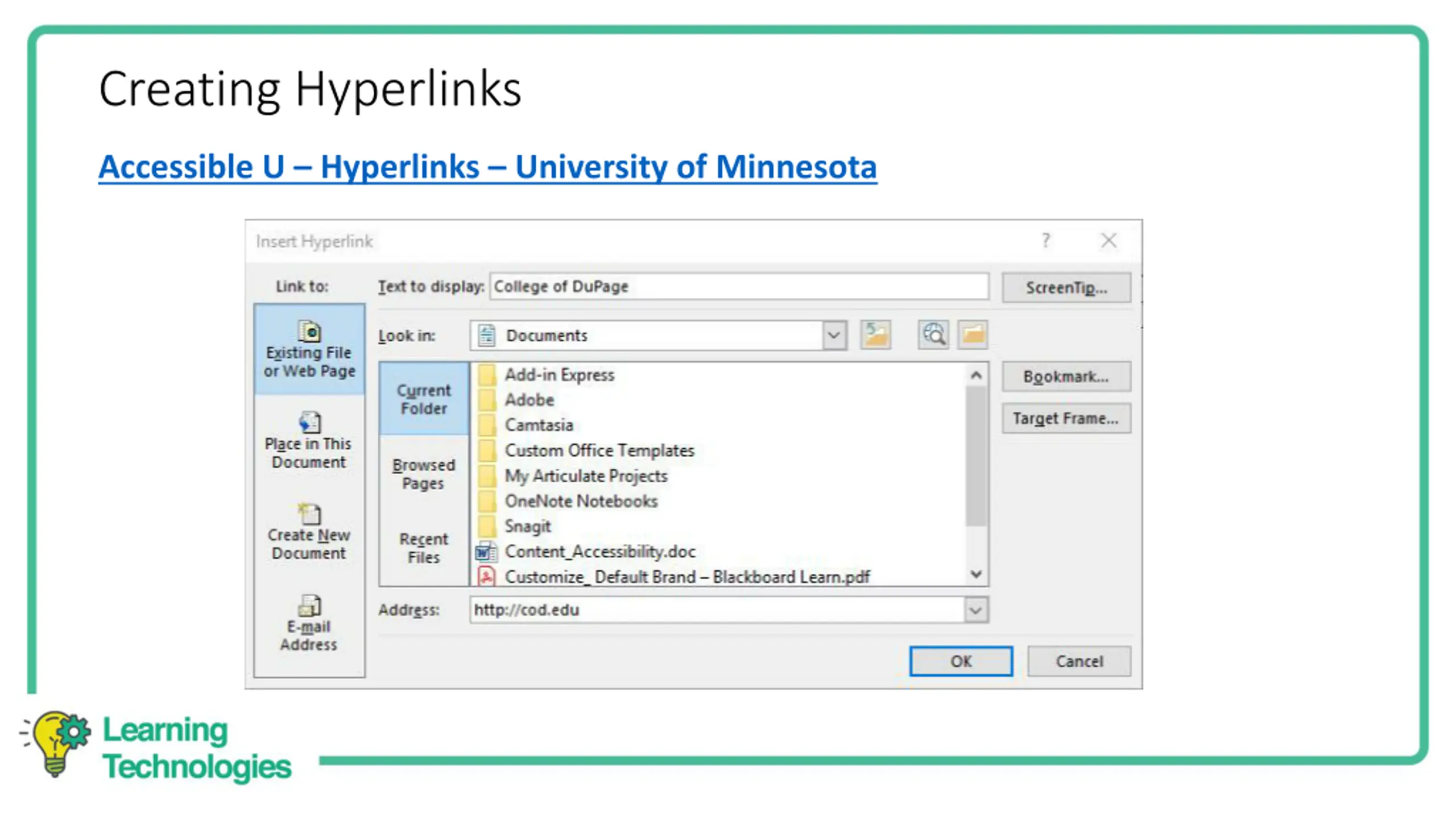1456x819 pixels.
Task: Click the Learning Technologies lightbulb logo
Action: coord(56,743)
